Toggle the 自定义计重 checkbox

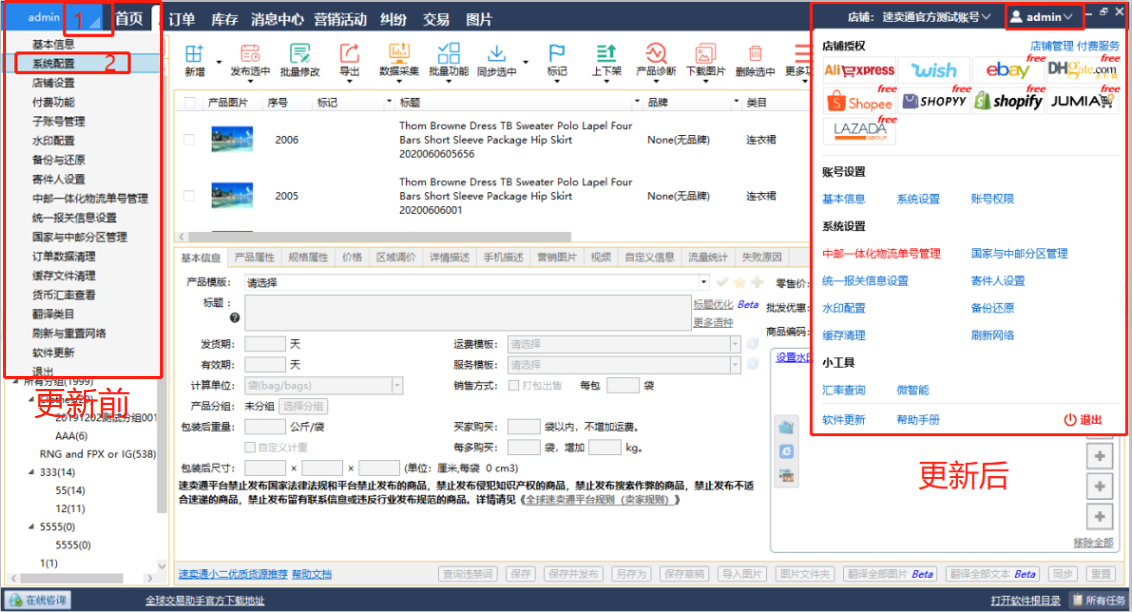251,447
